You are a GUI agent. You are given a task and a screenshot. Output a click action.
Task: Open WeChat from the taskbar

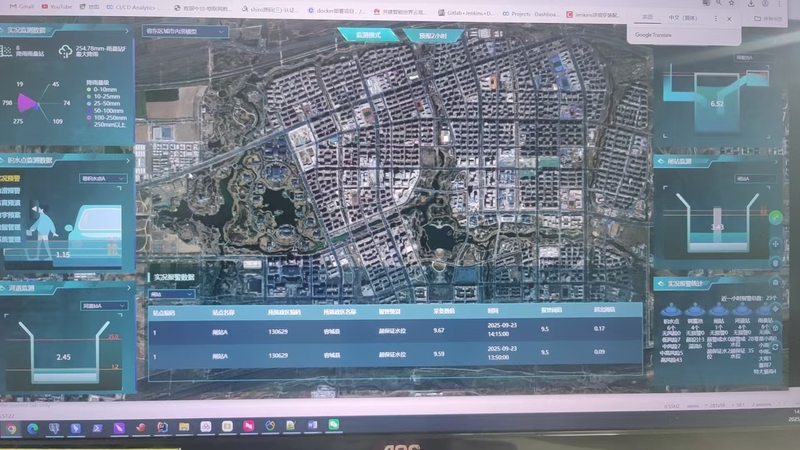point(334,424)
